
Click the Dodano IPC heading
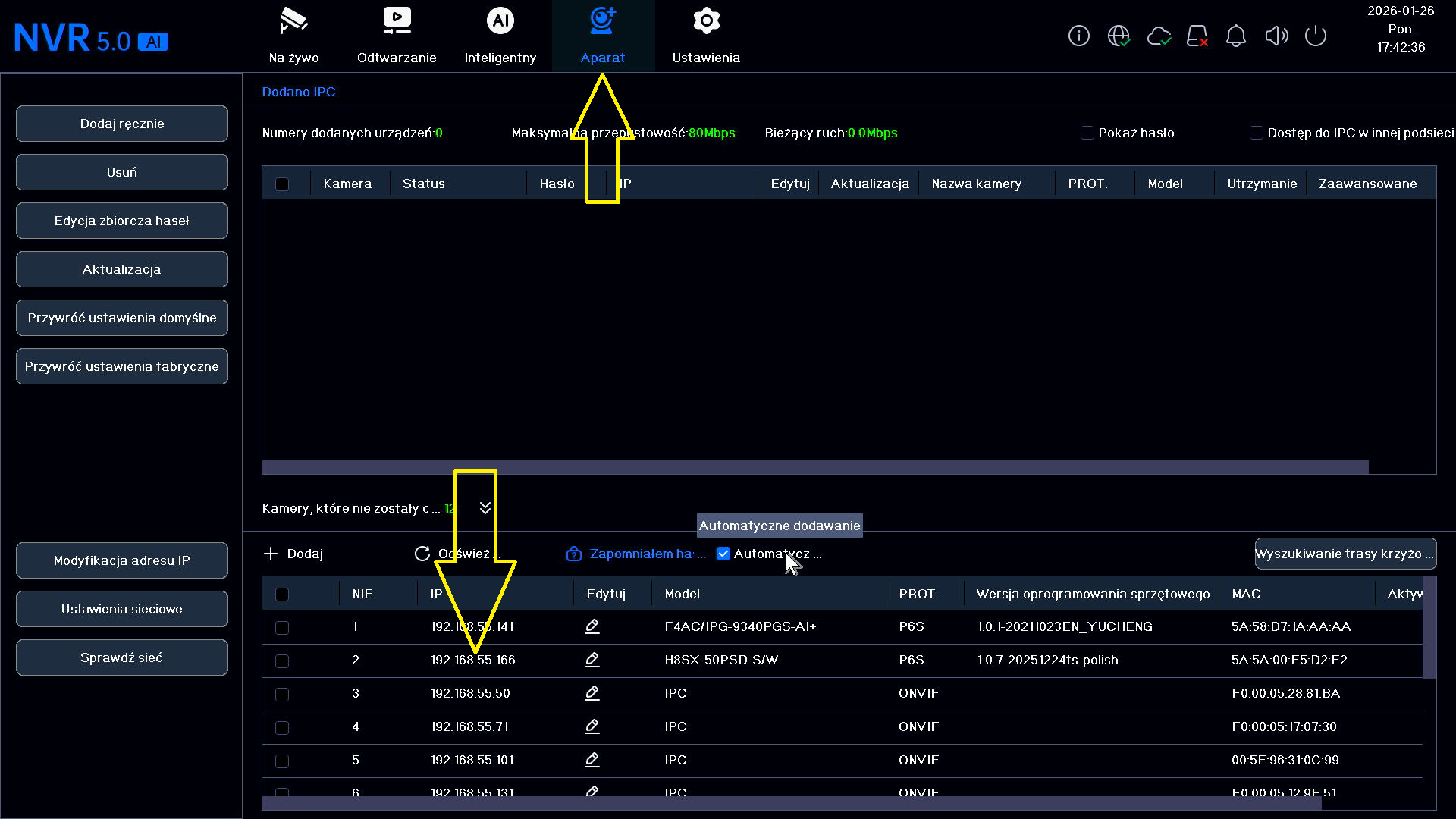point(299,92)
